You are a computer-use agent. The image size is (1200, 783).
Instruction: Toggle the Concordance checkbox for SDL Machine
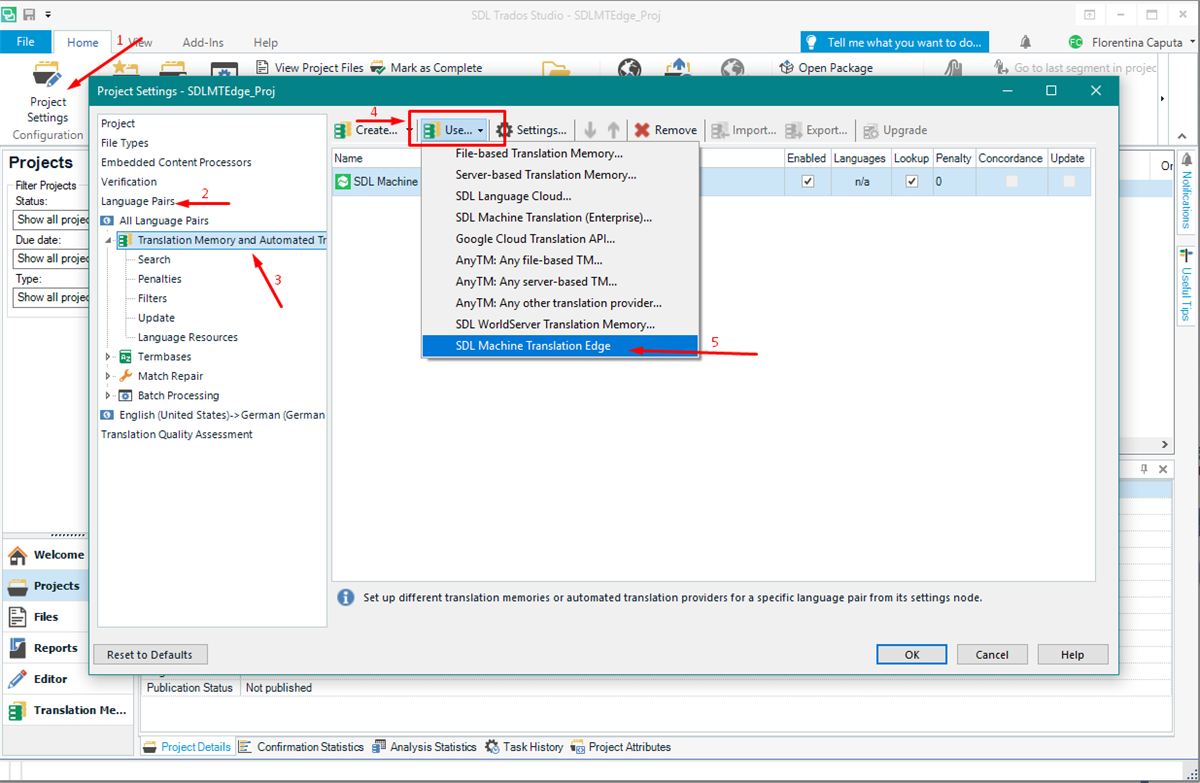point(1012,182)
